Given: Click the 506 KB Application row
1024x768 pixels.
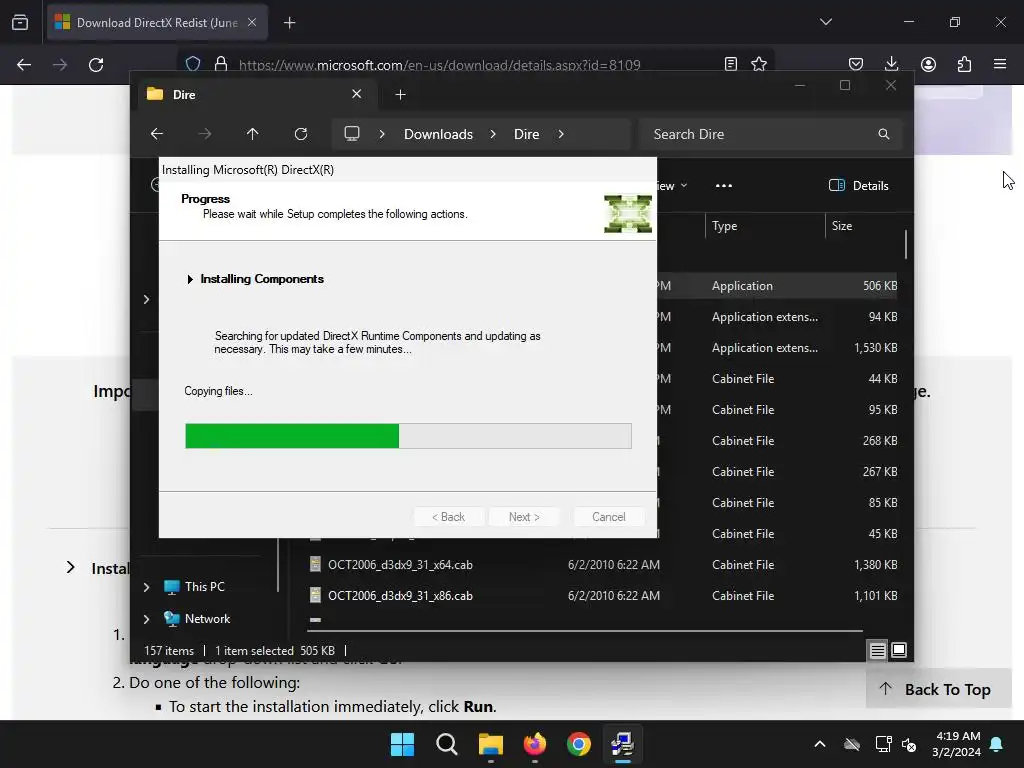Looking at the screenshot, I should 777,286.
